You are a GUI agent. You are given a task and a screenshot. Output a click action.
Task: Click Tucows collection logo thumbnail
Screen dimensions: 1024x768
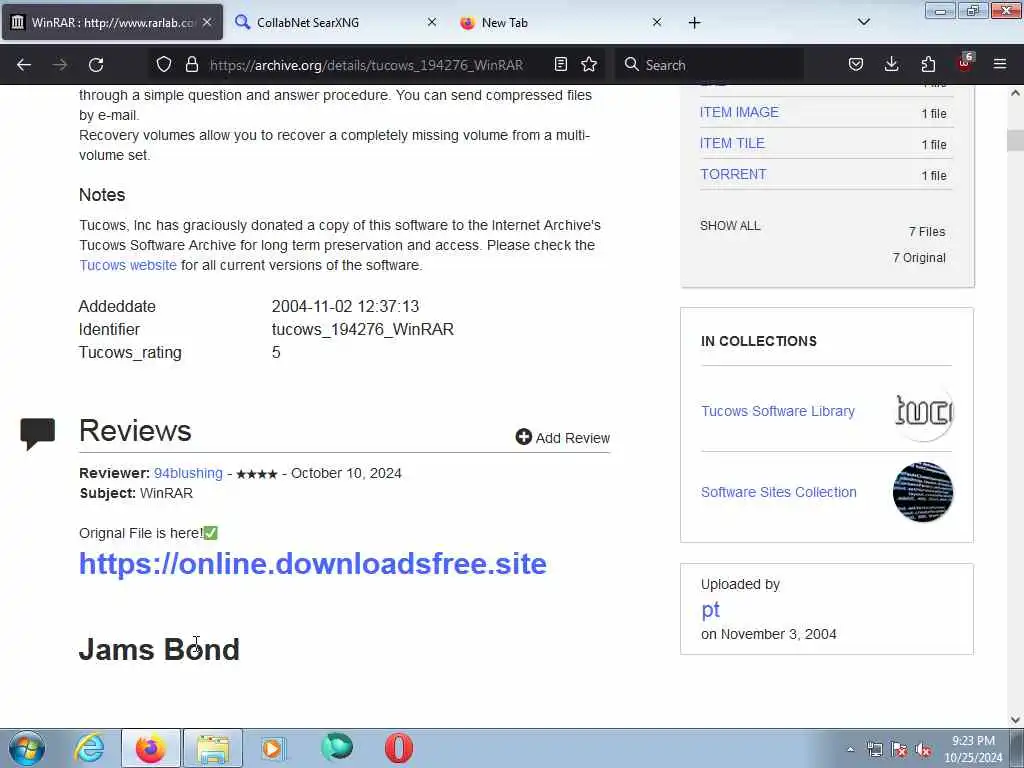click(923, 411)
